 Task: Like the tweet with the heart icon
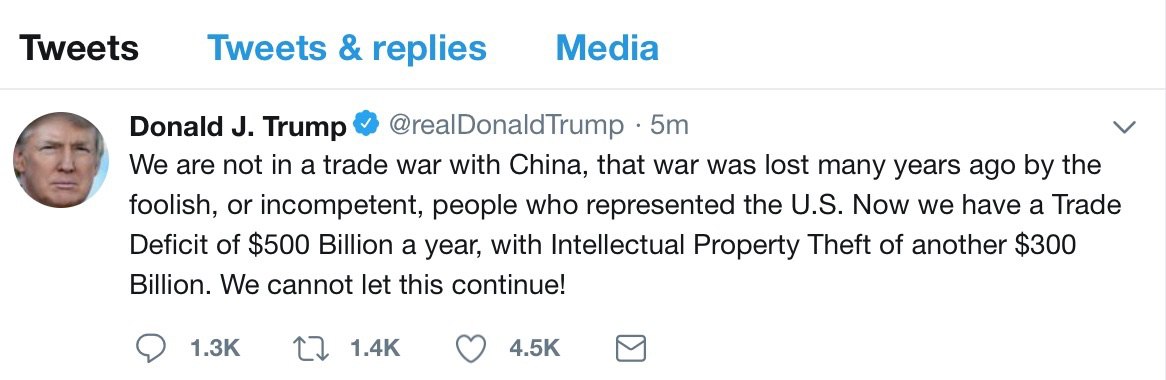click(x=471, y=347)
